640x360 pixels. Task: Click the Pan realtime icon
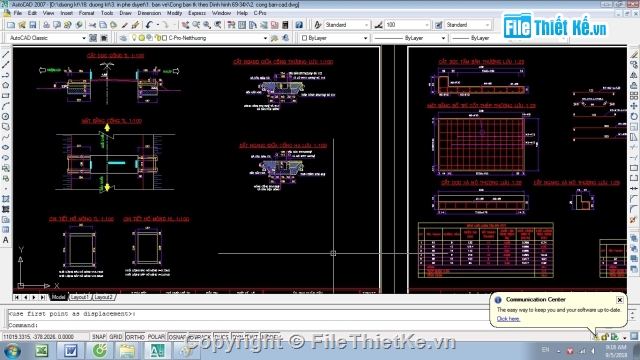click(185, 25)
